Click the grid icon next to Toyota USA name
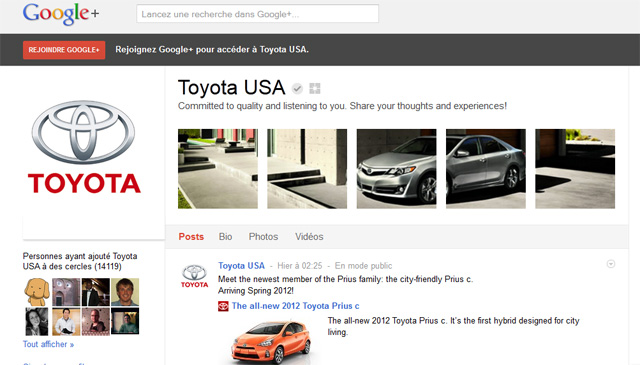The height and width of the screenshot is (365, 640). (315, 88)
